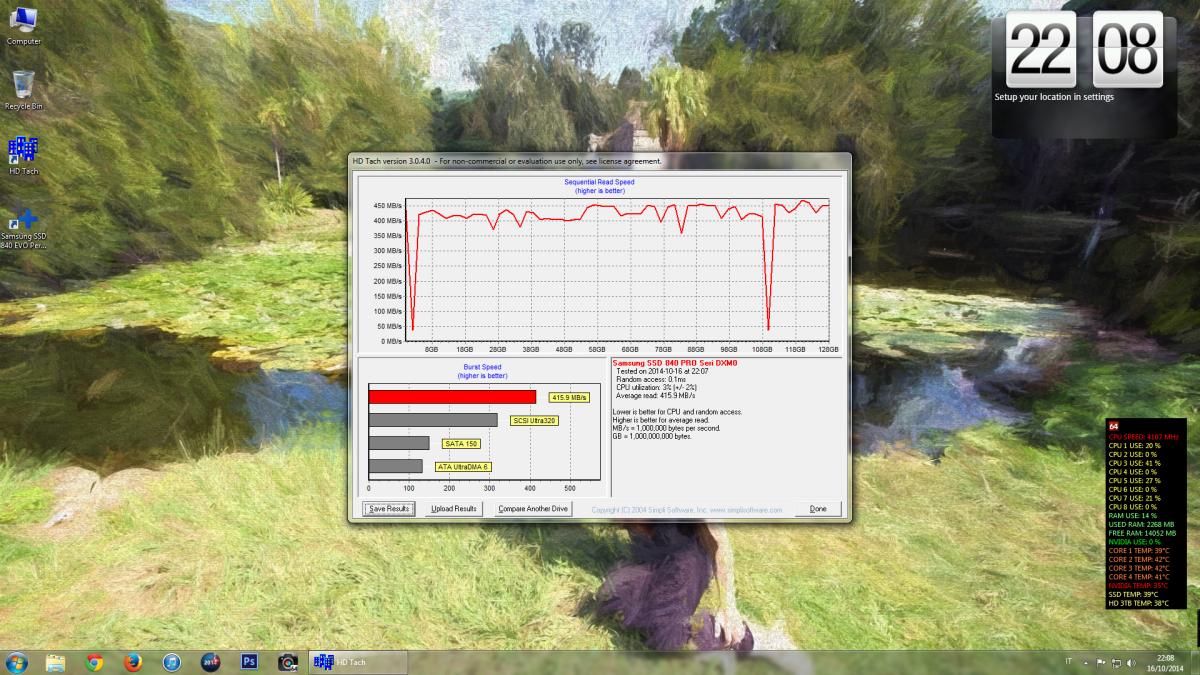Click the simplisoftware.com copyright text

[x=687, y=509]
